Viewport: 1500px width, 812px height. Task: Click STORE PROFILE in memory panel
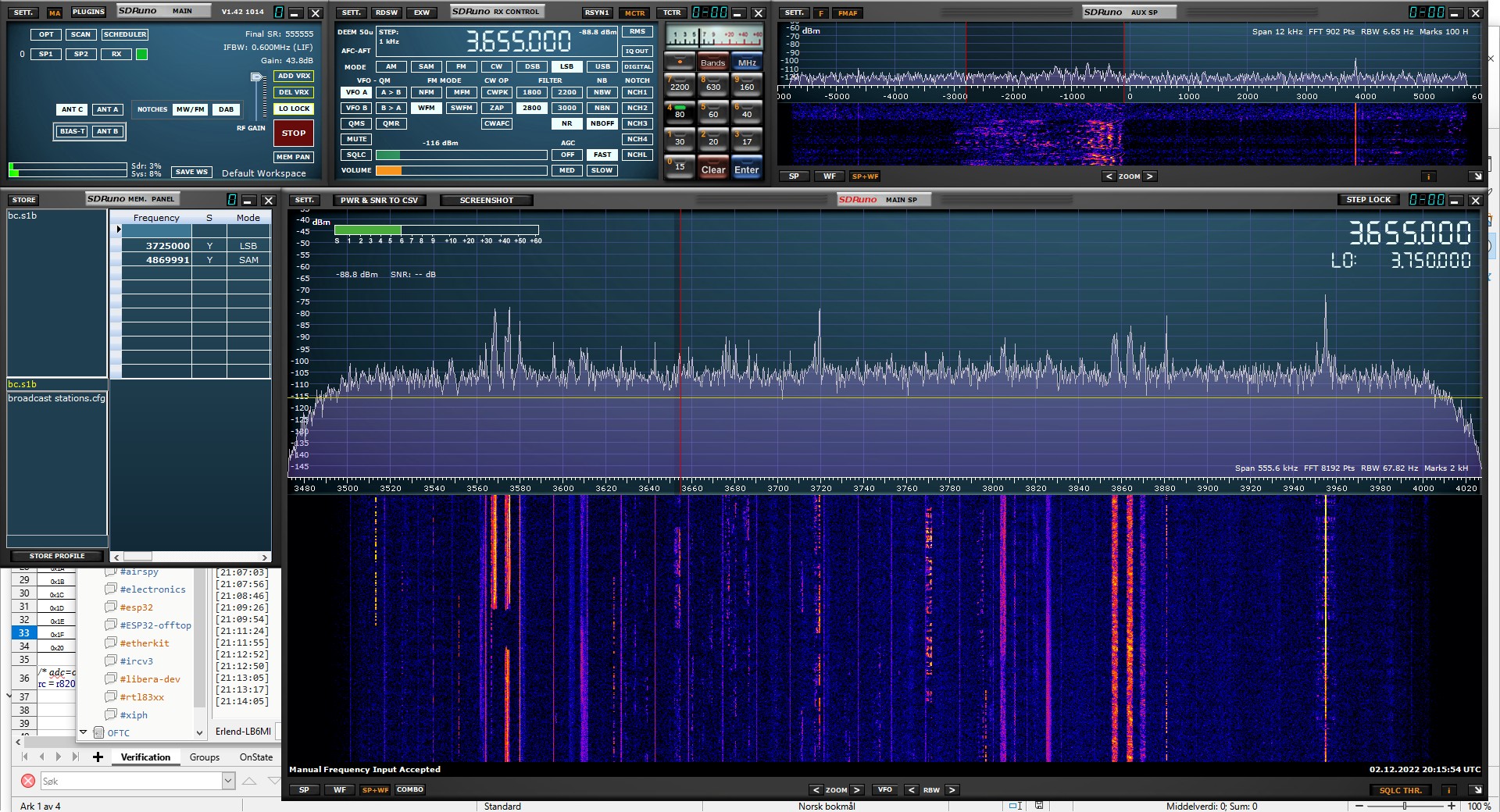[57, 556]
